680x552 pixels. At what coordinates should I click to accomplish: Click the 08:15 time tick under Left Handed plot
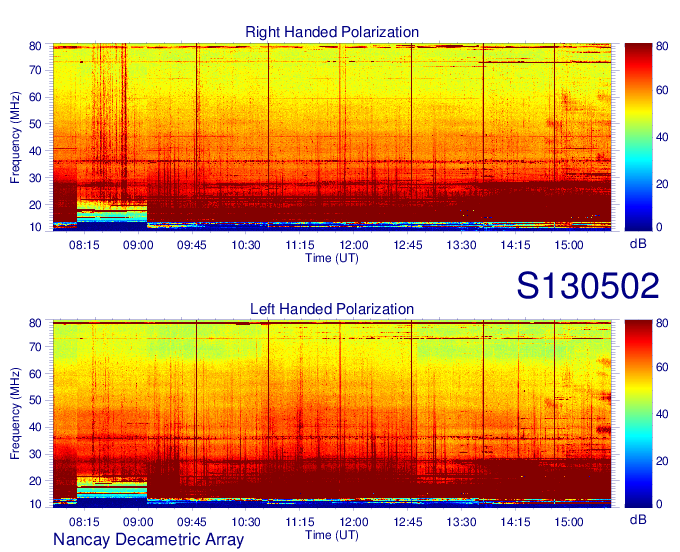pos(84,522)
